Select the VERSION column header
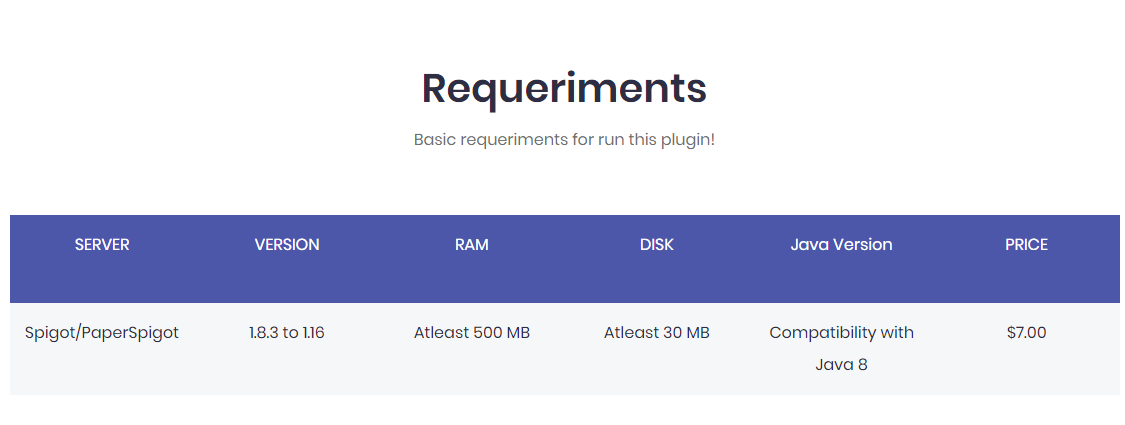This screenshot has height=425, width=1125. coord(287,244)
